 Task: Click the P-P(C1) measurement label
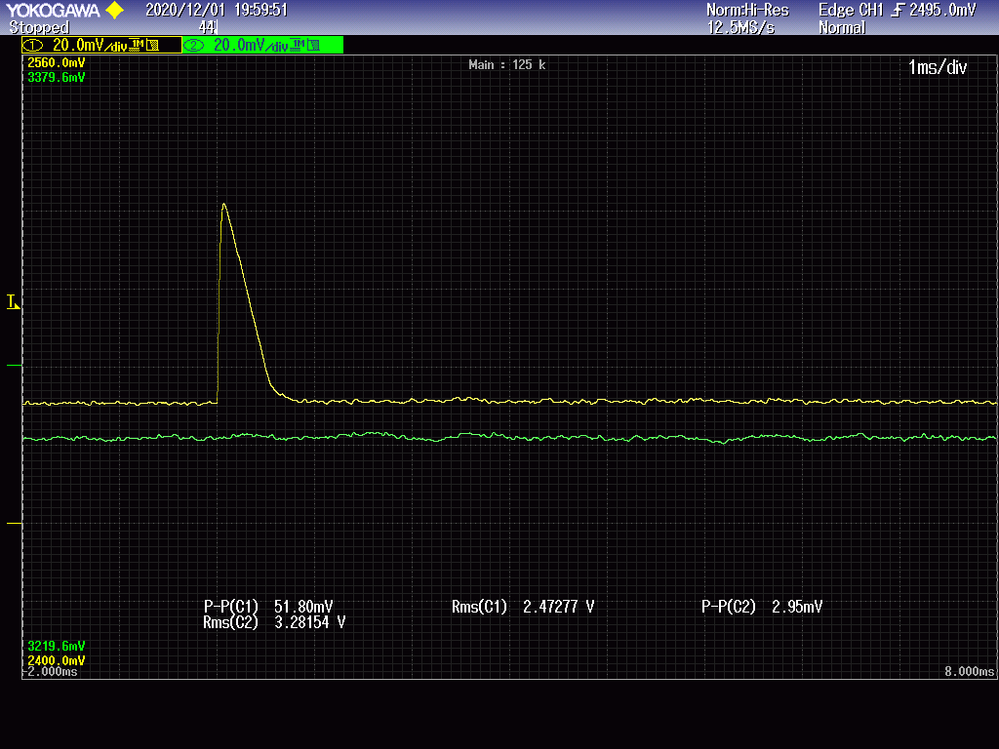click(x=231, y=607)
